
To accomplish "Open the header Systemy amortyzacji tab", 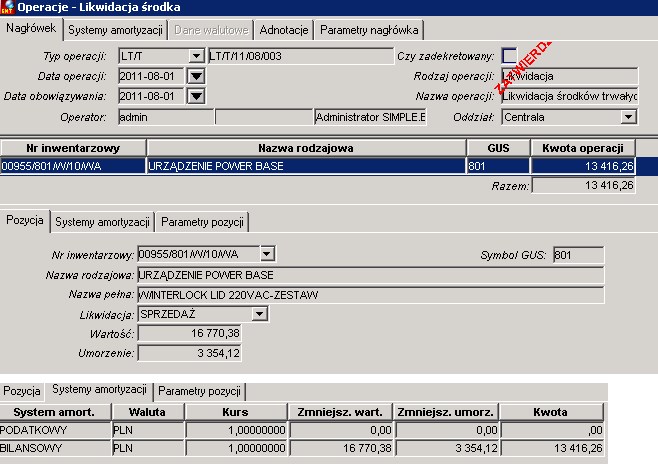I will (115, 30).
